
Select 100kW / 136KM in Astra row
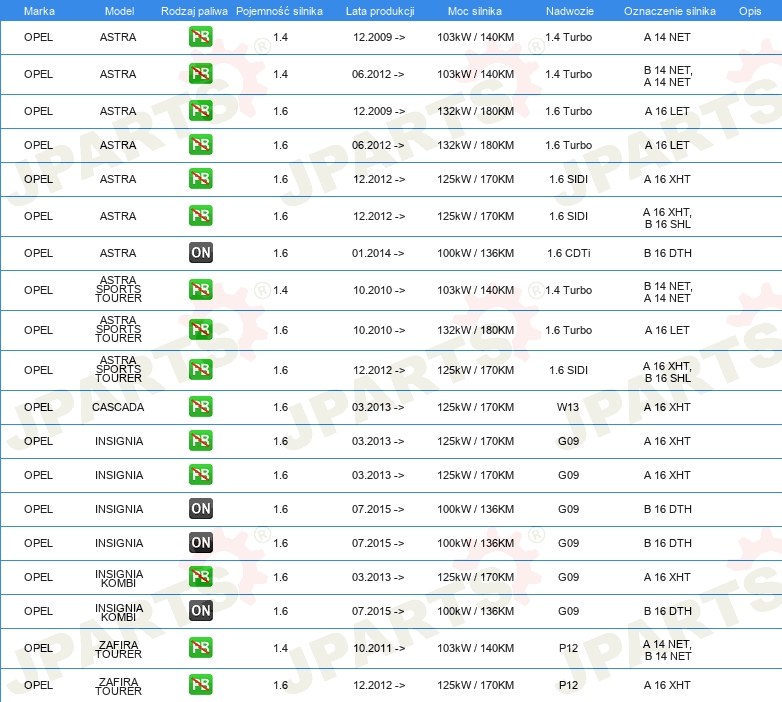click(475, 253)
